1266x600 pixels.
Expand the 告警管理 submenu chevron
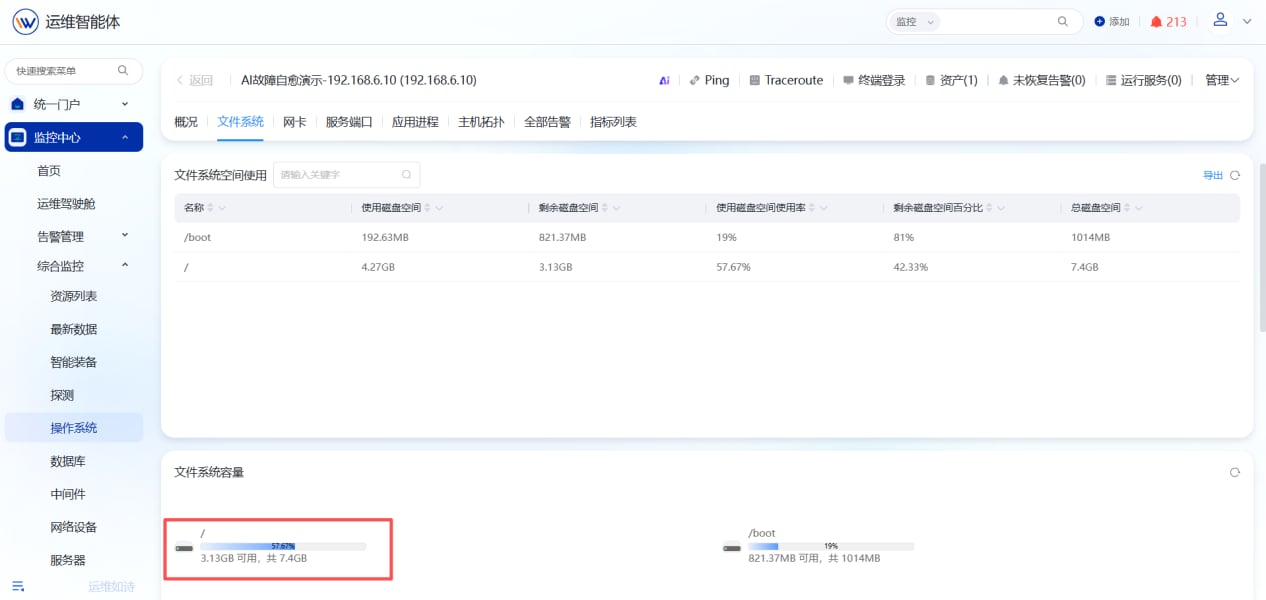coord(125,236)
